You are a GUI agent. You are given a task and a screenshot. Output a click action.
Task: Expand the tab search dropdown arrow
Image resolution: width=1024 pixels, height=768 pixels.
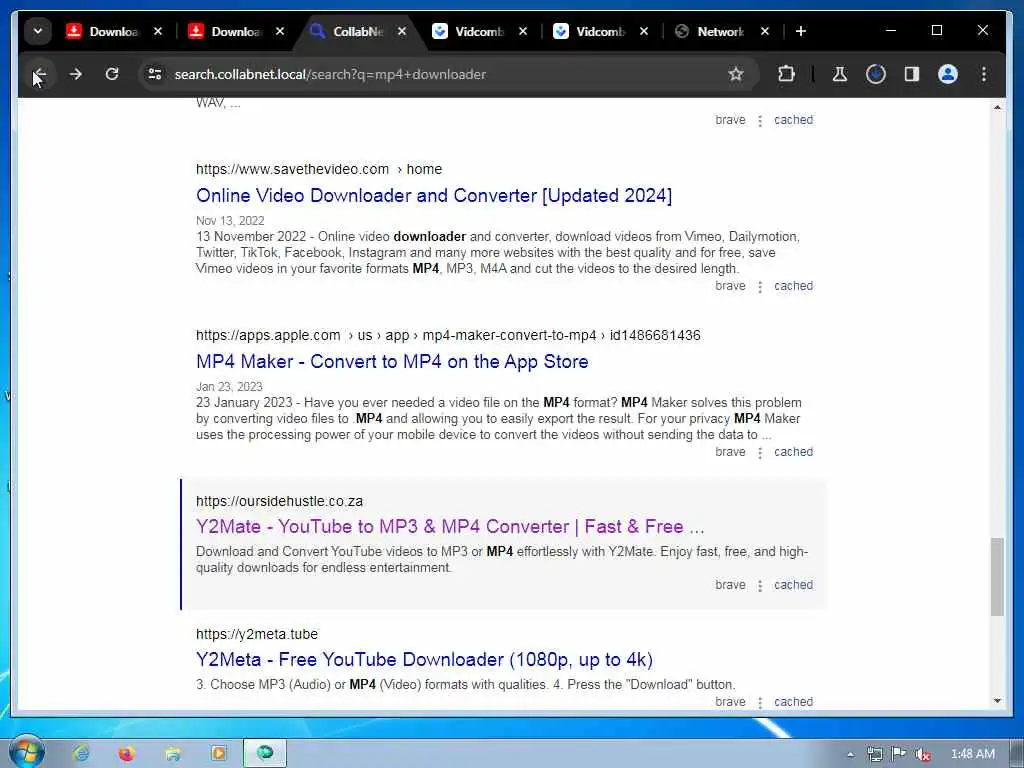pos(38,31)
